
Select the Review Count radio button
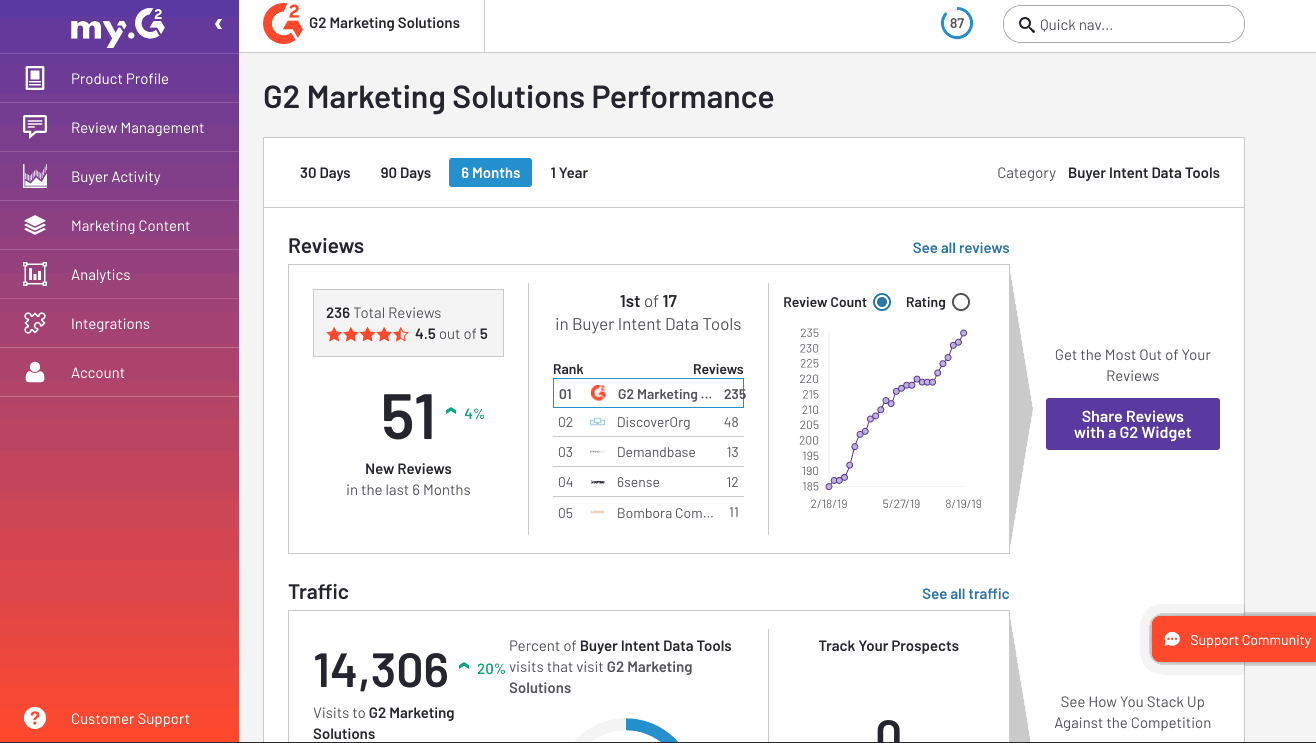(882, 302)
